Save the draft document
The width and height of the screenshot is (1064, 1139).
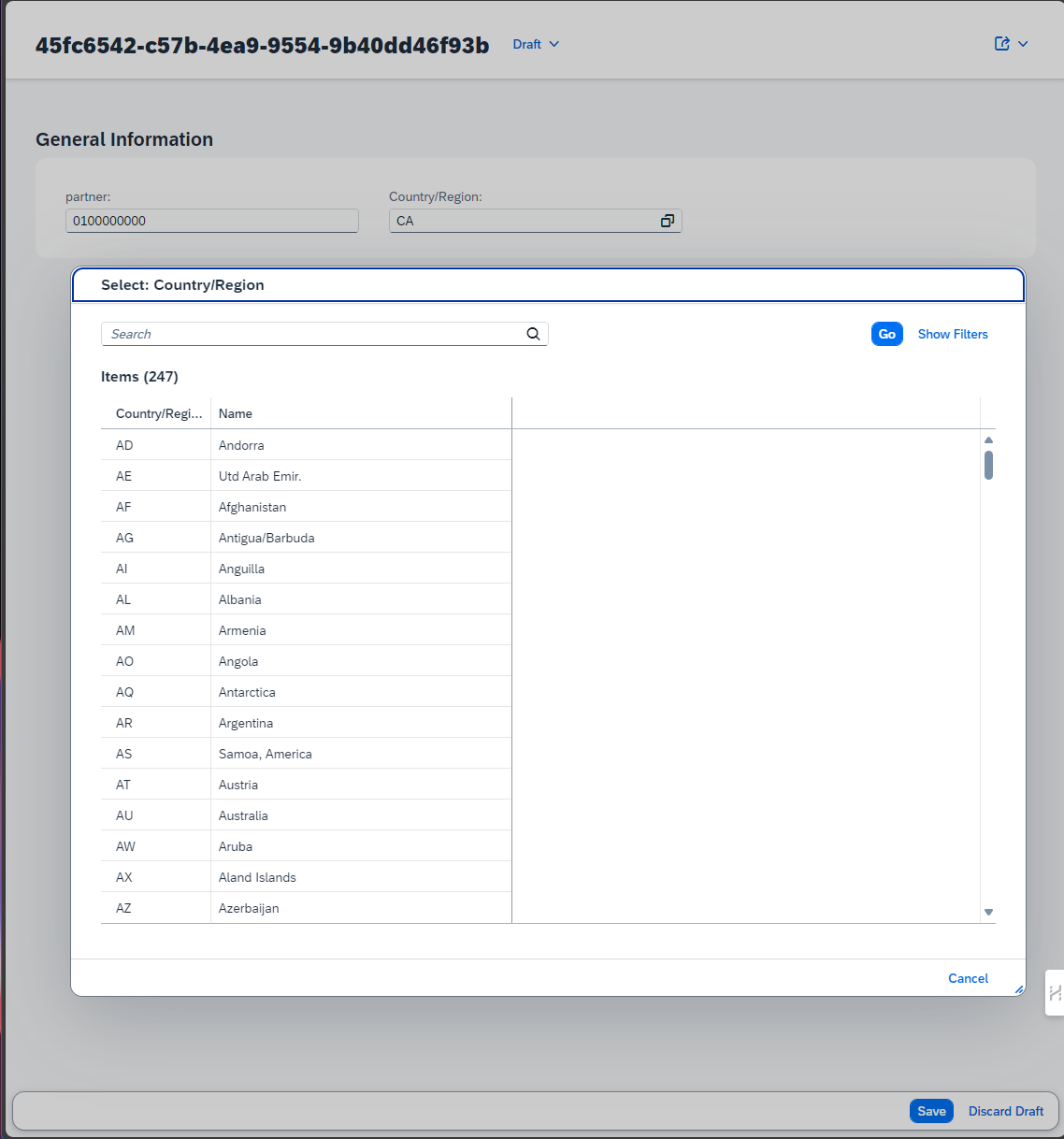(930, 1111)
